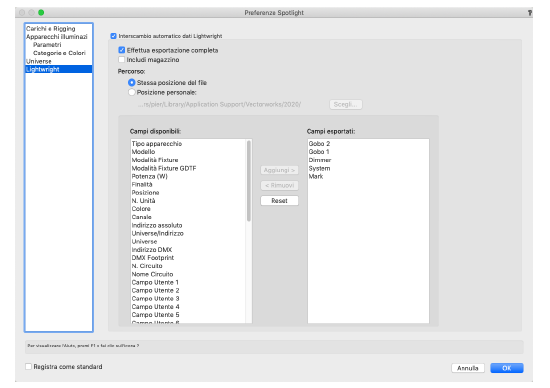Click the custom path text field
Image resolution: width=550 pixels, height=388 pixels.
[219, 104]
